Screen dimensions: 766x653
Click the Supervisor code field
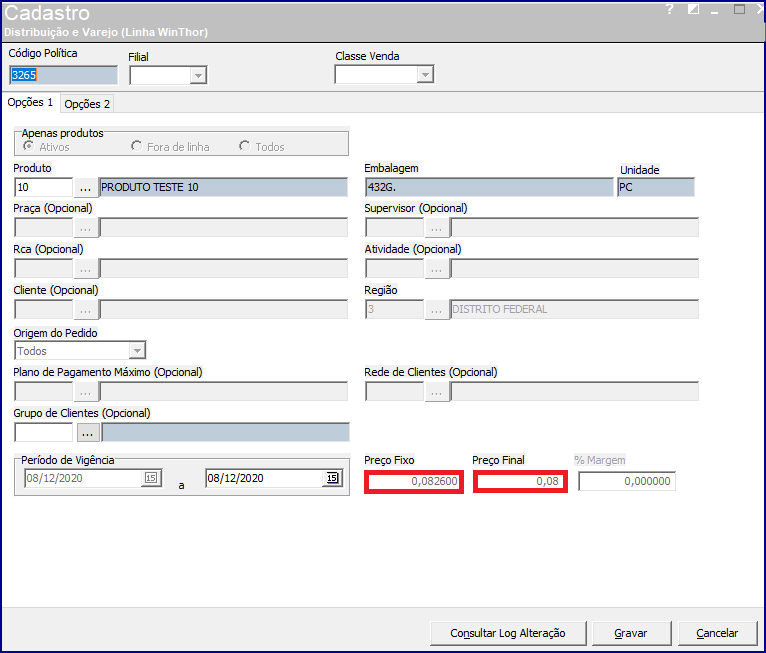394,228
